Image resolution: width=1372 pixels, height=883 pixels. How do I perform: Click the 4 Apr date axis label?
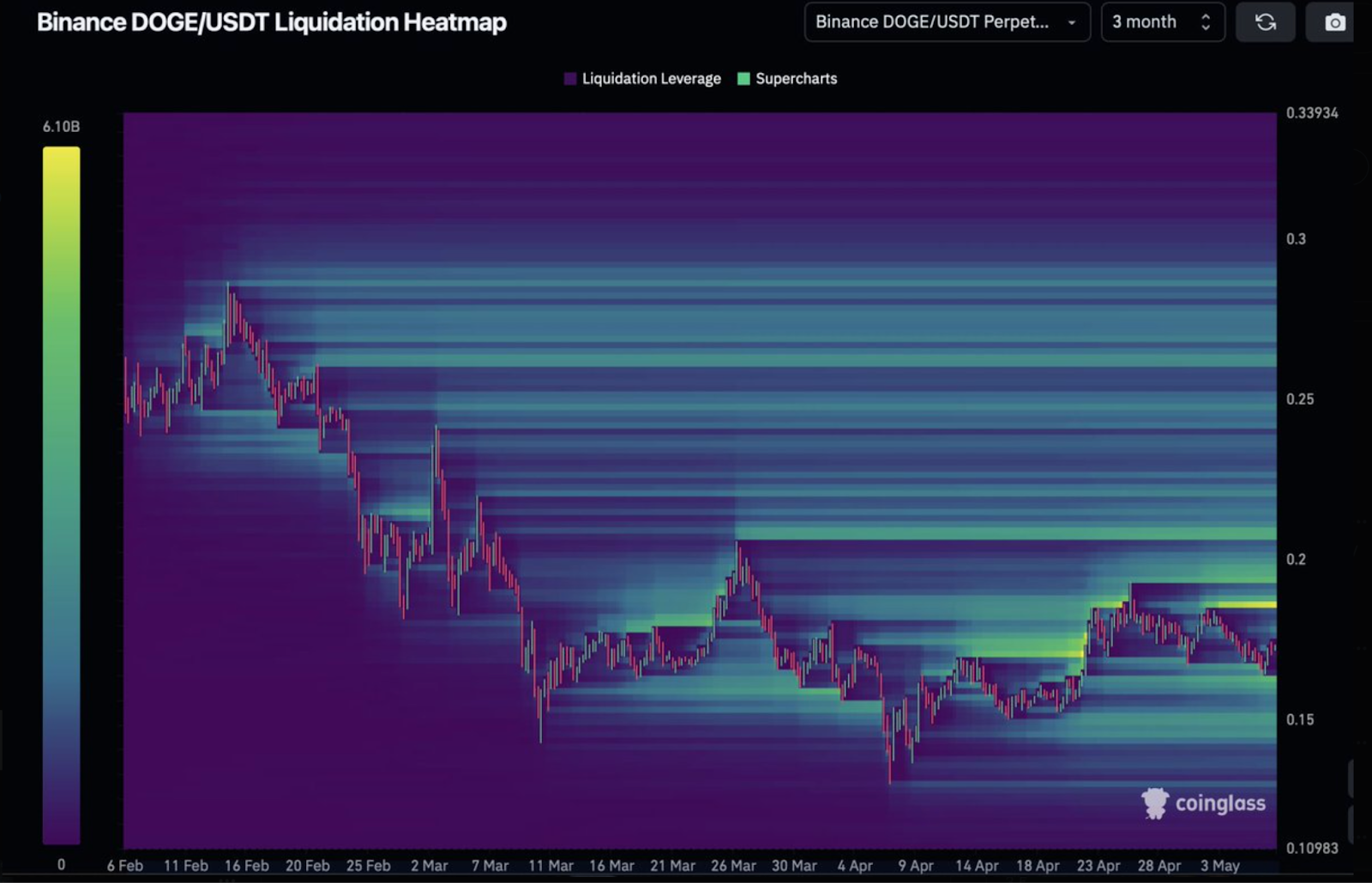click(856, 866)
